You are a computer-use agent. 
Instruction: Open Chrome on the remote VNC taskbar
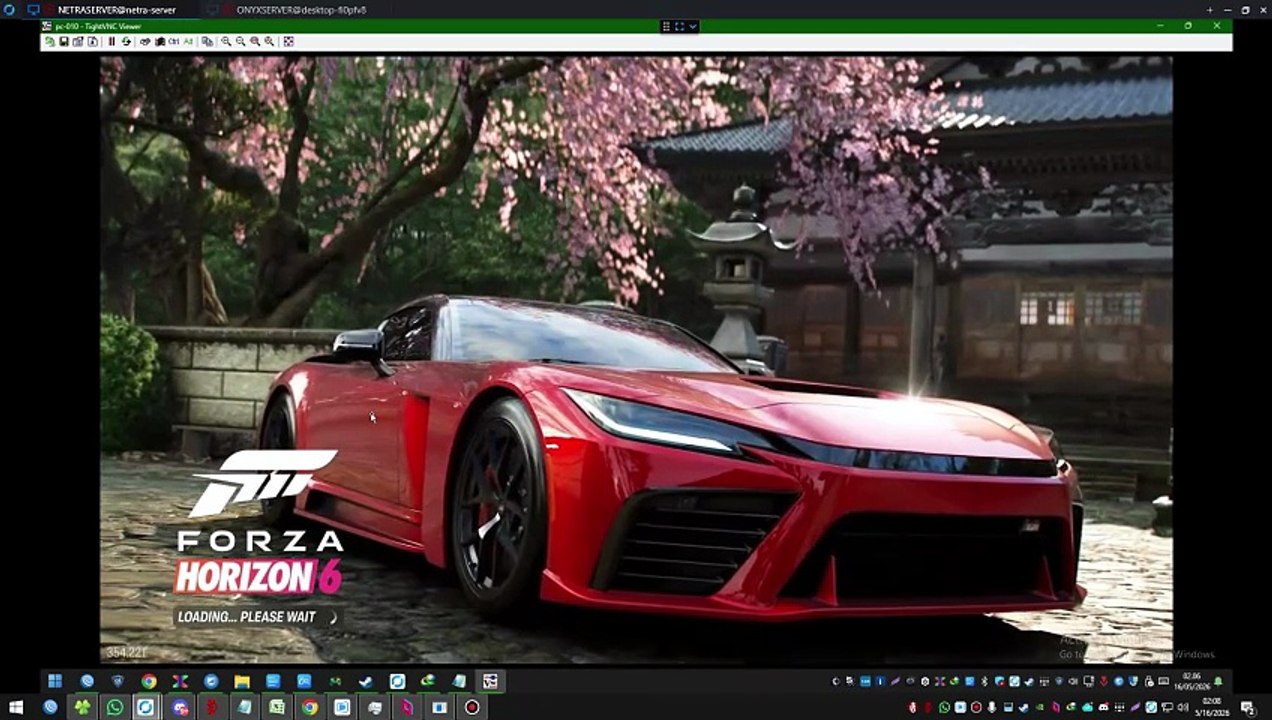149,681
